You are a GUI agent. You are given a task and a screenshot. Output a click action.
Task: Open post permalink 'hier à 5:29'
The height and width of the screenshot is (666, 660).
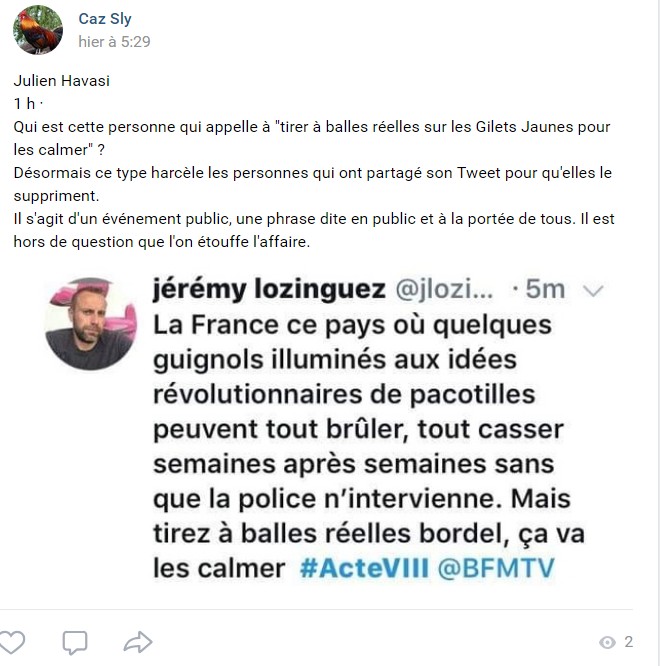coord(114,42)
